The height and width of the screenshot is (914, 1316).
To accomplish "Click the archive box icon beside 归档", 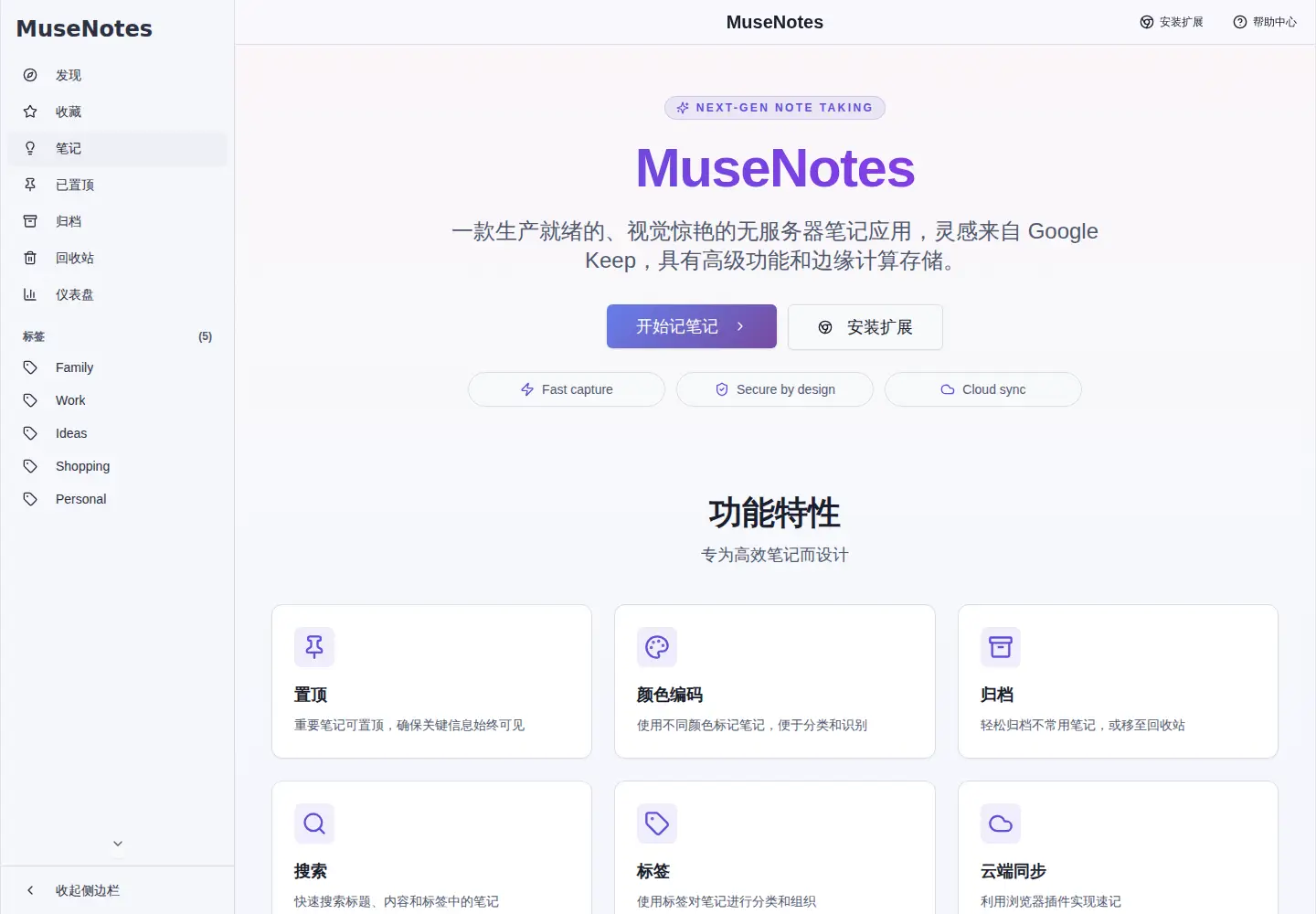I will coord(30,221).
